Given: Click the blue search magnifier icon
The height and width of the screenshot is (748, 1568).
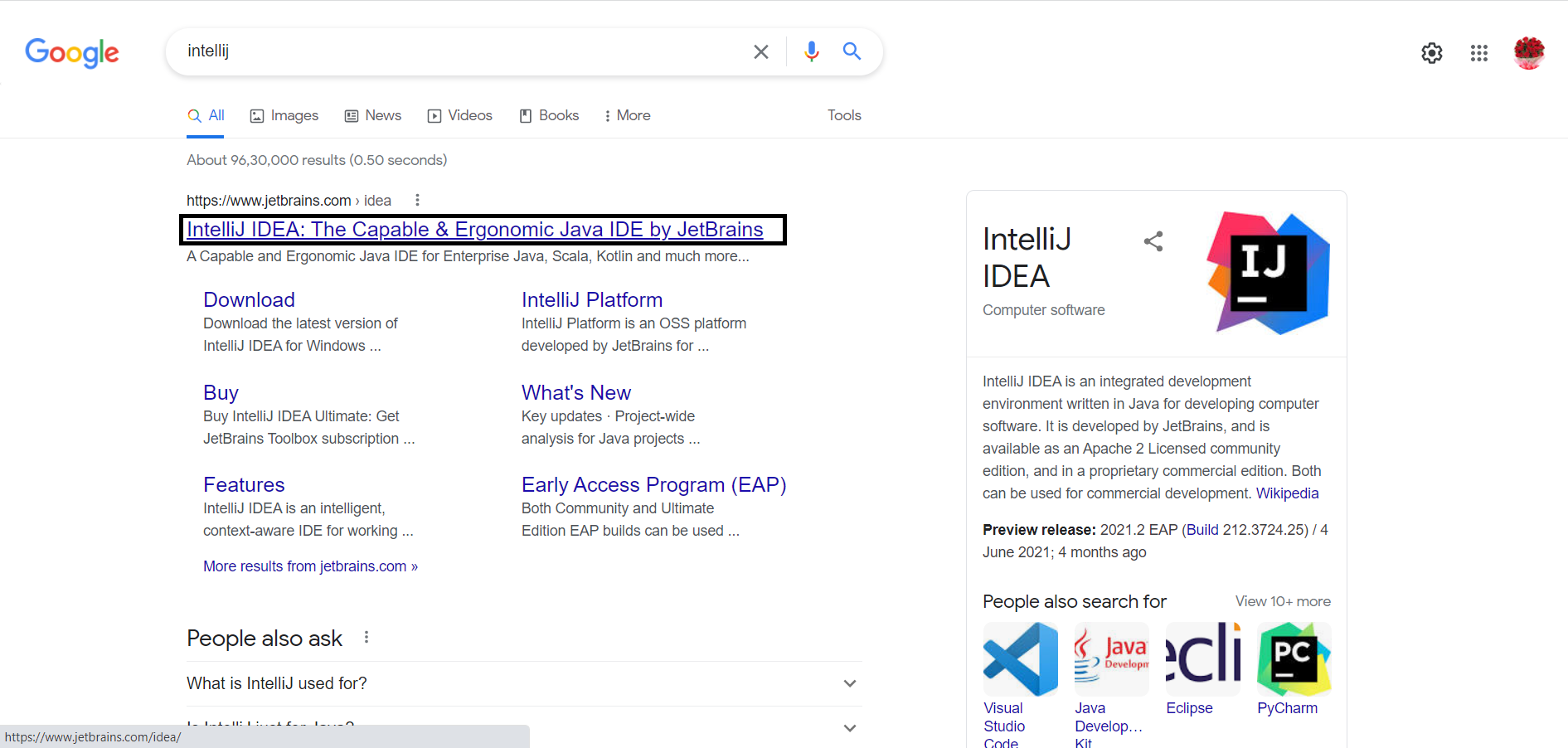Looking at the screenshot, I should coord(852,51).
